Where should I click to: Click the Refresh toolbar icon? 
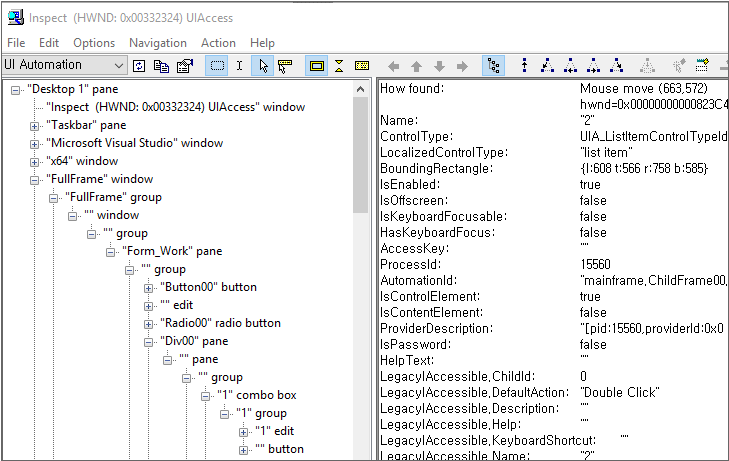140,66
